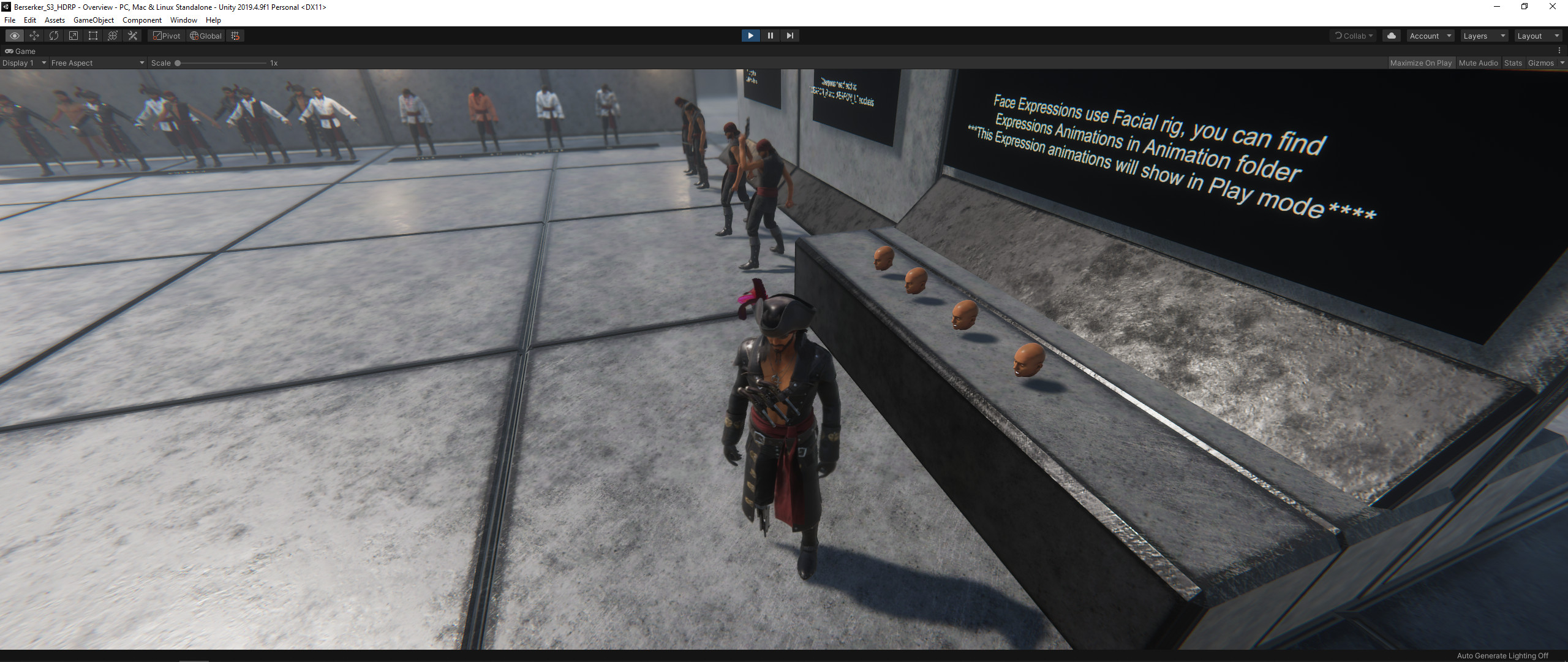Open the Display 1 dropdown
The width and height of the screenshot is (1568, 662).
click(24, 63)
